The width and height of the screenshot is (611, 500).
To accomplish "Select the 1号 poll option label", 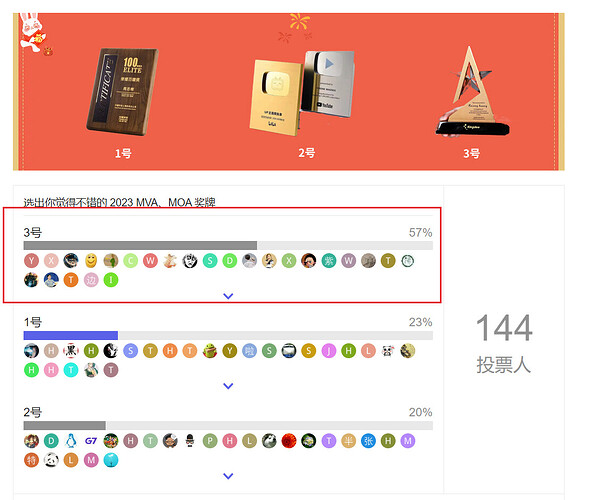I will (33, 322).
